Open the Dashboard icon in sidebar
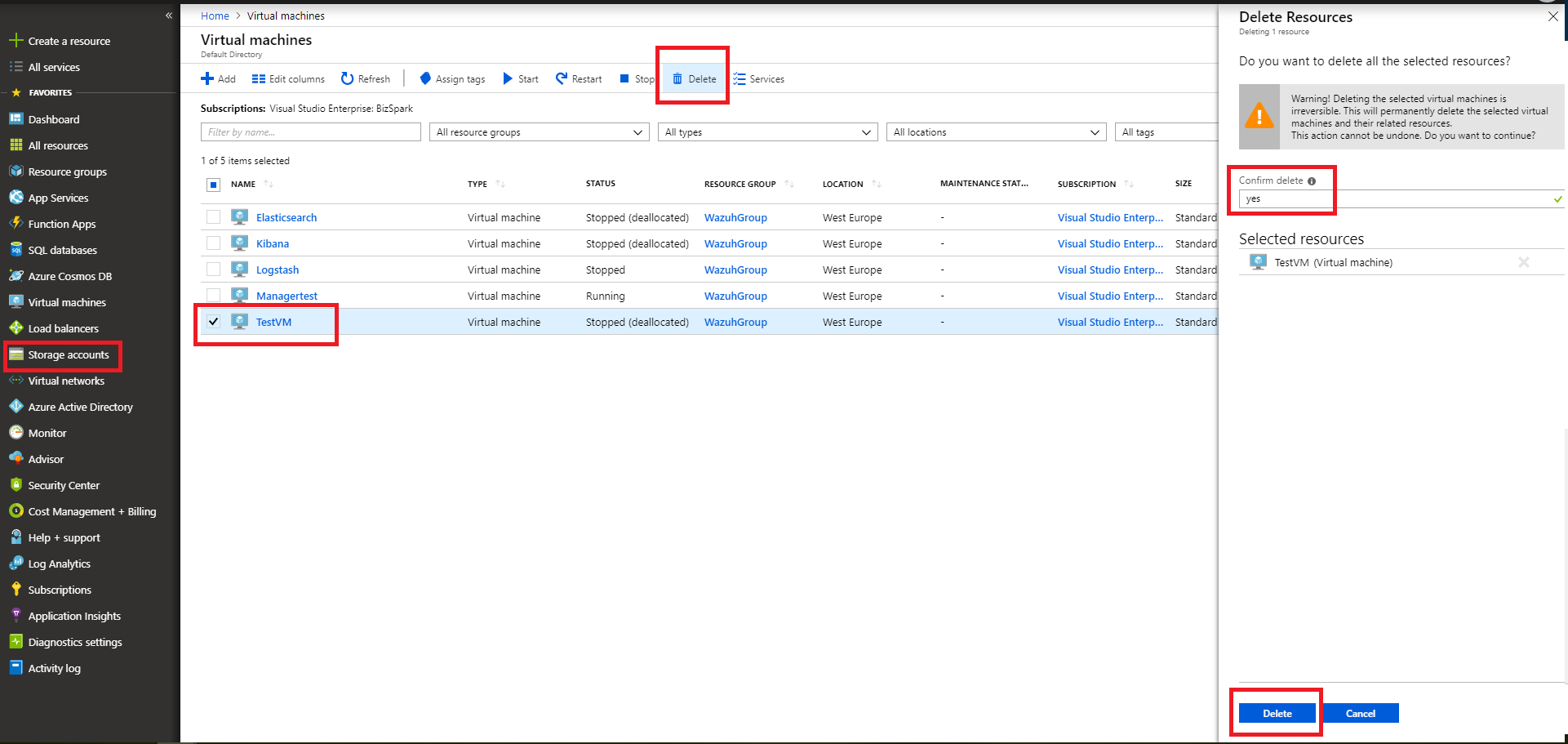 tap(16, 119)
